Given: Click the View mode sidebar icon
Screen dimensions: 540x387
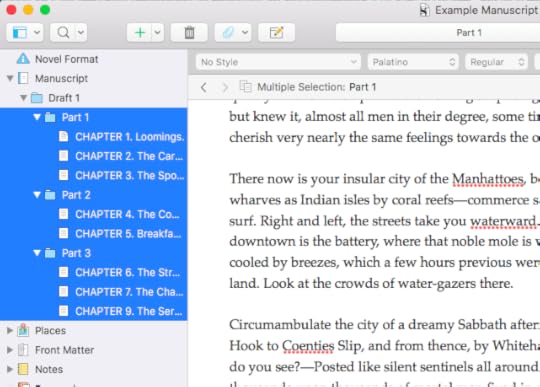Looking at the screenshot, I should pyautogui.click(x=20, y=33).
